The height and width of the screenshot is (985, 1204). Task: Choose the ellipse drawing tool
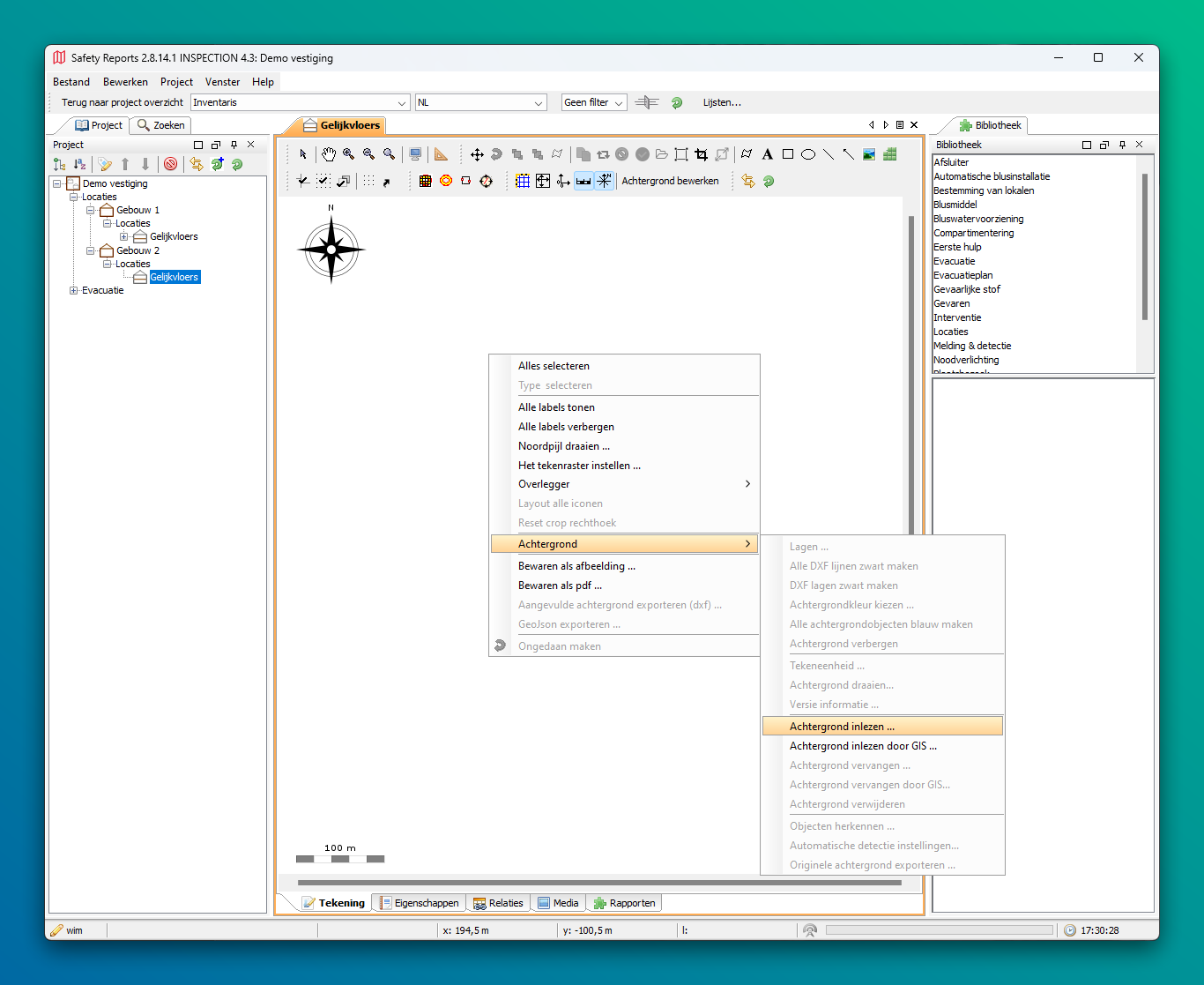click(807, 154)
